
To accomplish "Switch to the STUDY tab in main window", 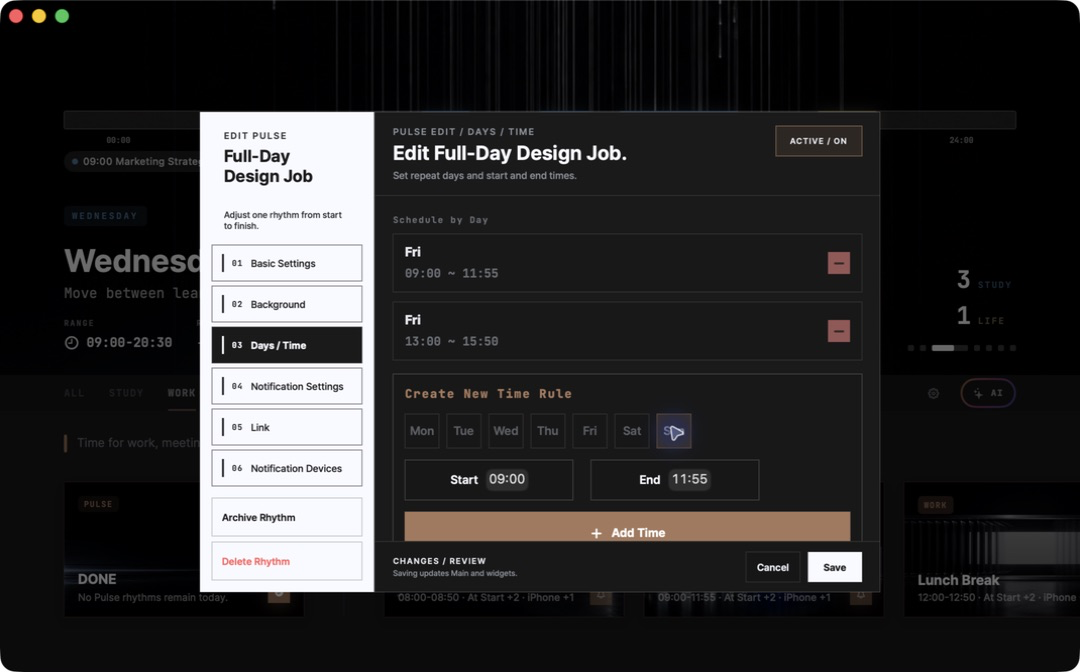I will 126,393.
